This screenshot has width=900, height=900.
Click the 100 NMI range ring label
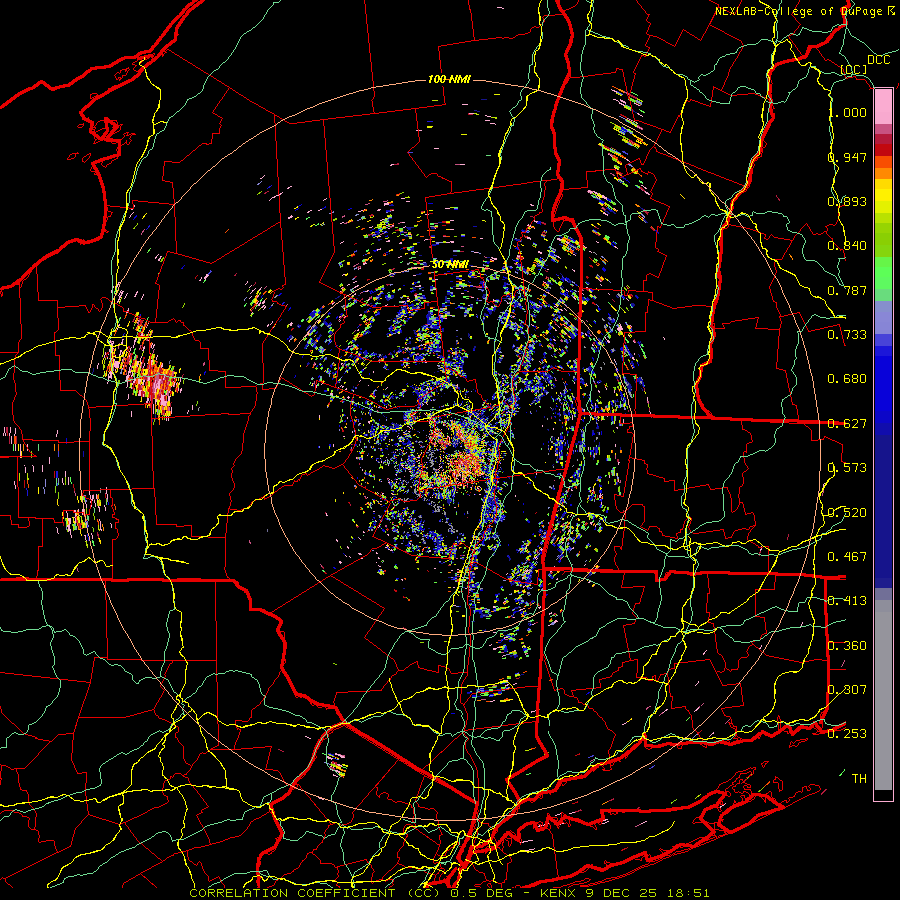(x=449, y=79)
